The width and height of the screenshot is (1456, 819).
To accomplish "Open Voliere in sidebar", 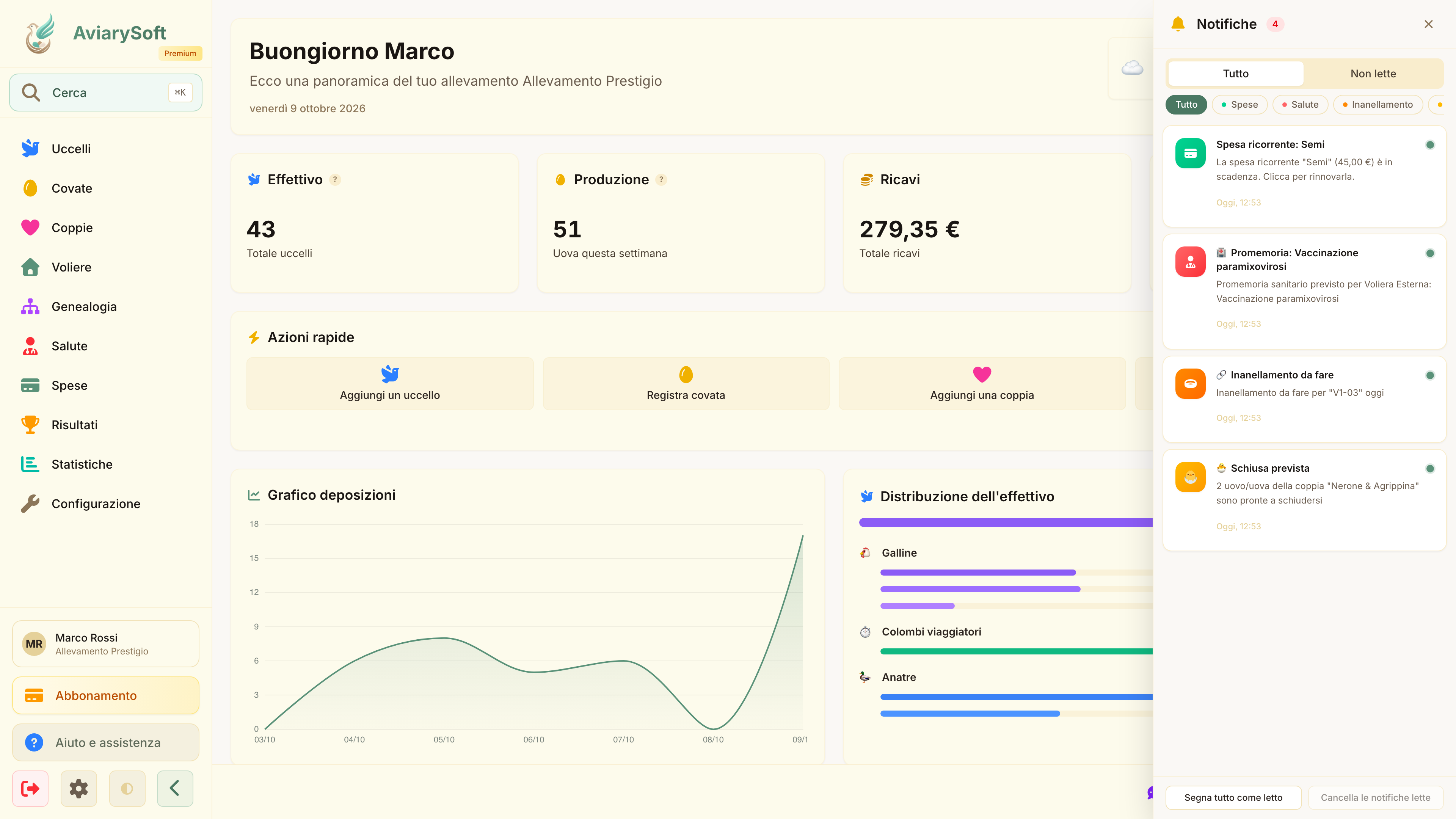I will pos(106,267).
